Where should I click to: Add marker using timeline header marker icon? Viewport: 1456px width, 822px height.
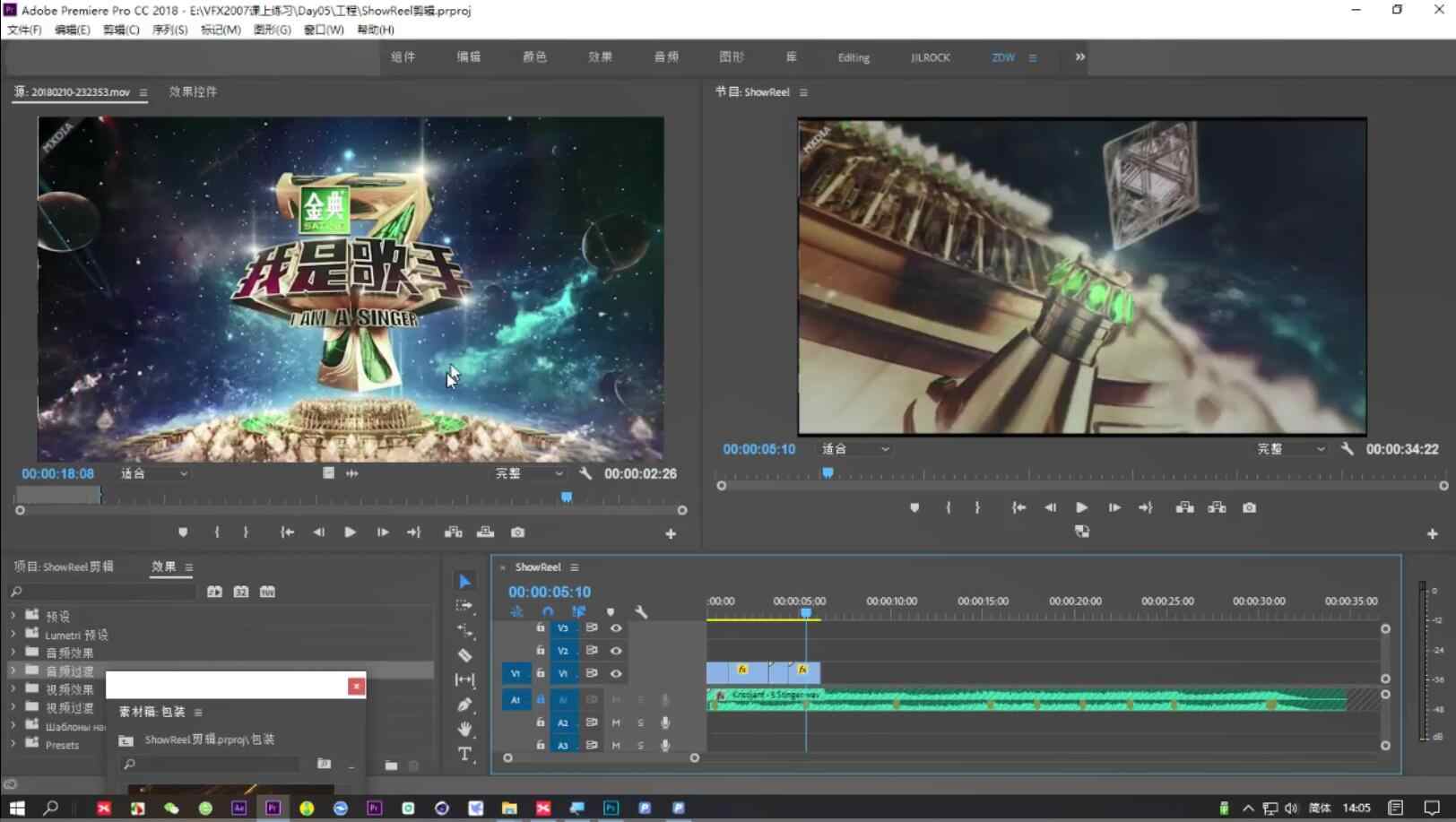coord(611,612)
